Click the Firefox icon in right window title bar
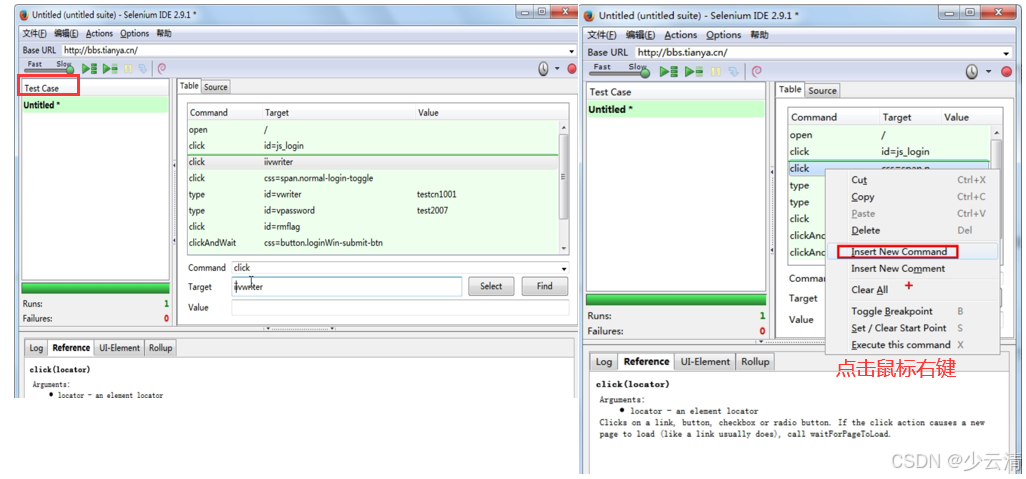The width and height of the screenshot is (1026, 479). [x=588, y=15]
